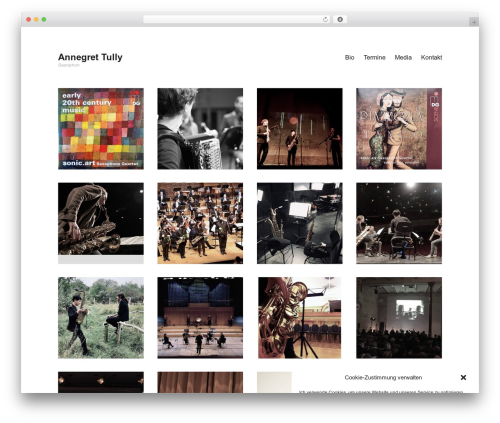The width and height of the screenshot is (500, 423).
Task: Open the Bio page
Action: (x=349, y=57)
